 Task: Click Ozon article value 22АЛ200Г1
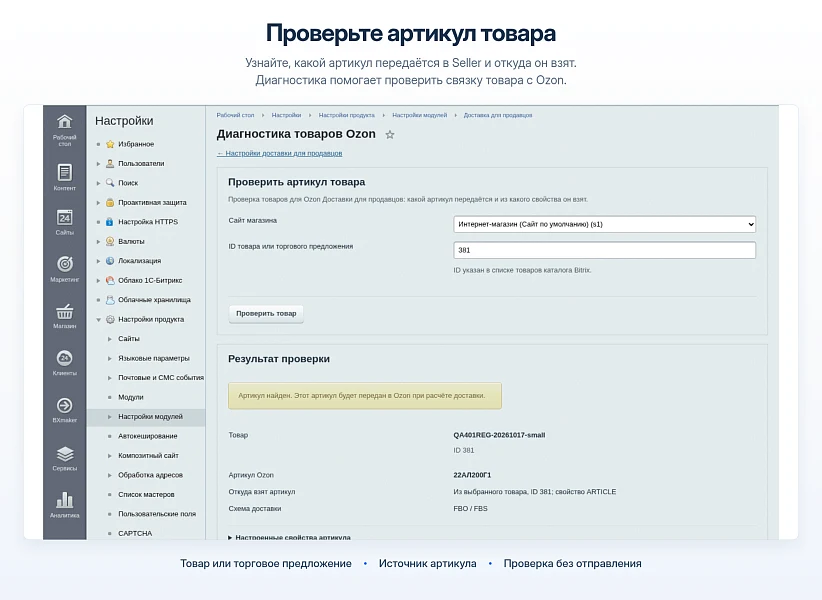point(472,475)
